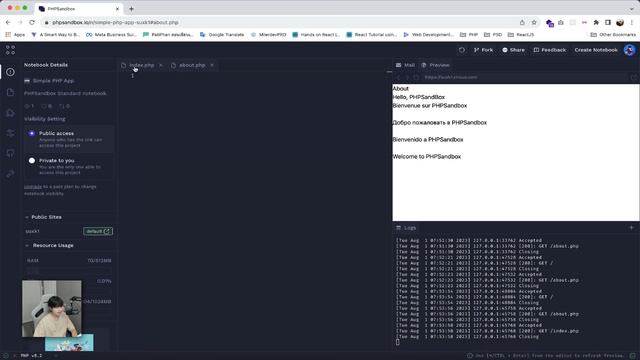Reload the browser page
Screen dimensions: 640x360
(32, 22)
